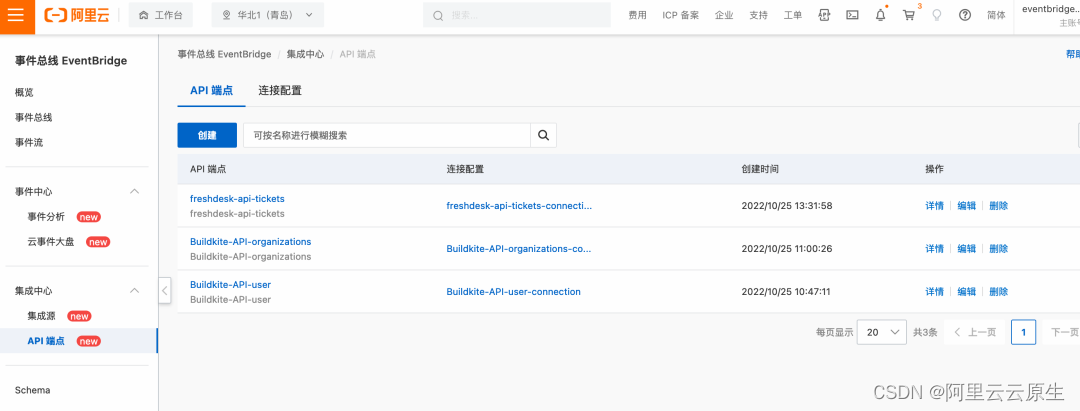
Task: Click the Alibaba Cloud logo
Action: pyautogui.click(x=76, y=15)
